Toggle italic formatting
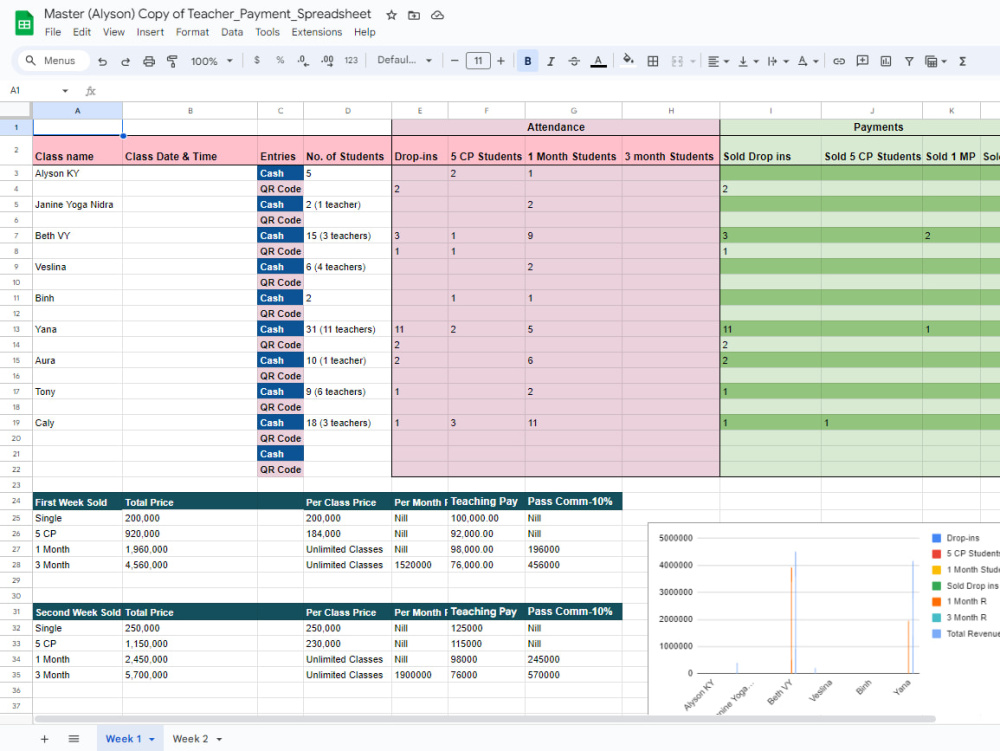Image resolution: width=1000 pixels, height=751 pixels. click(x=550, y=61)
